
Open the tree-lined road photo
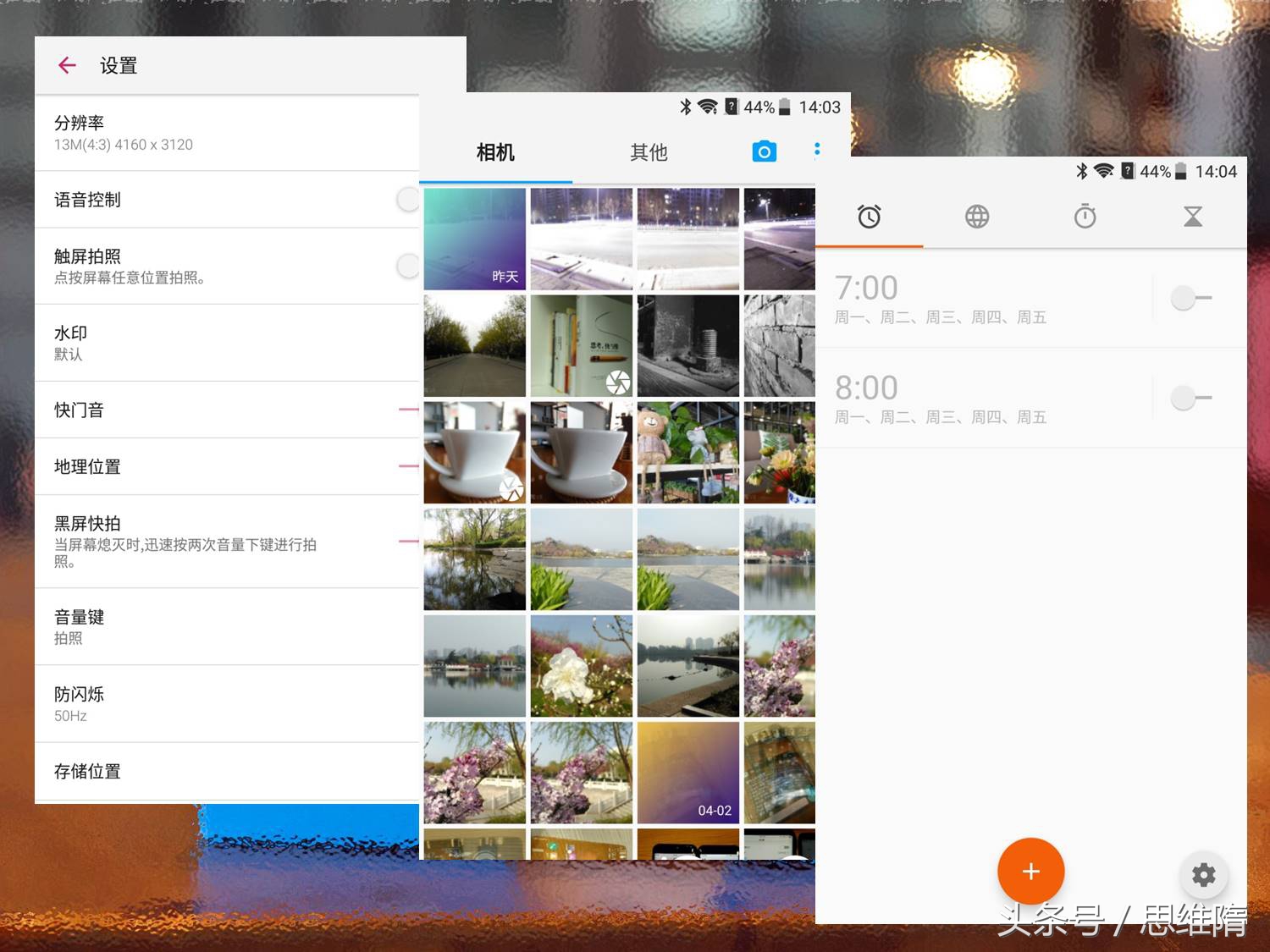(475, 346)
